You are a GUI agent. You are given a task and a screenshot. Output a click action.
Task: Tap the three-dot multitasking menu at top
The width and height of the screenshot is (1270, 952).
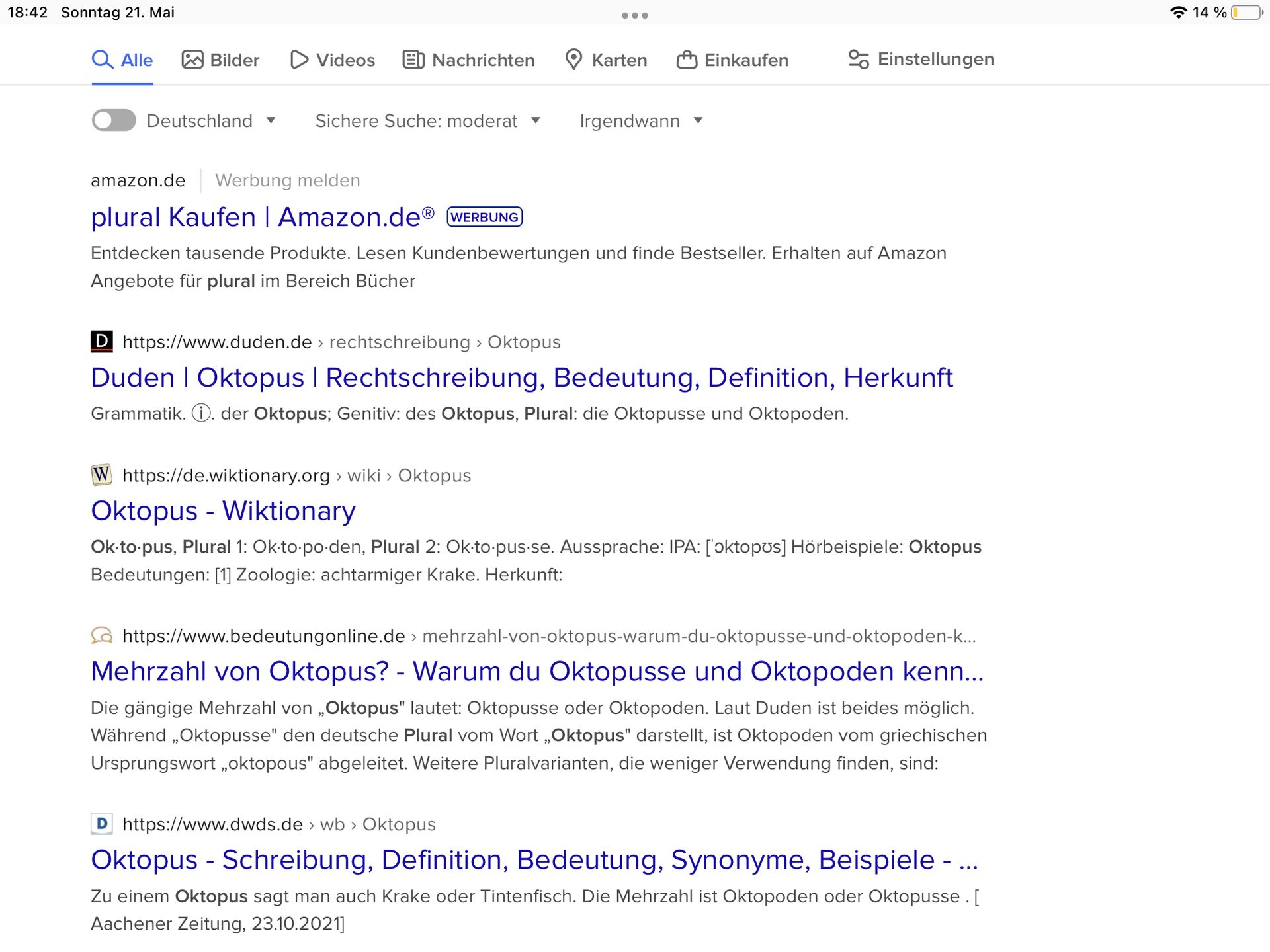[x=634, y=15]
